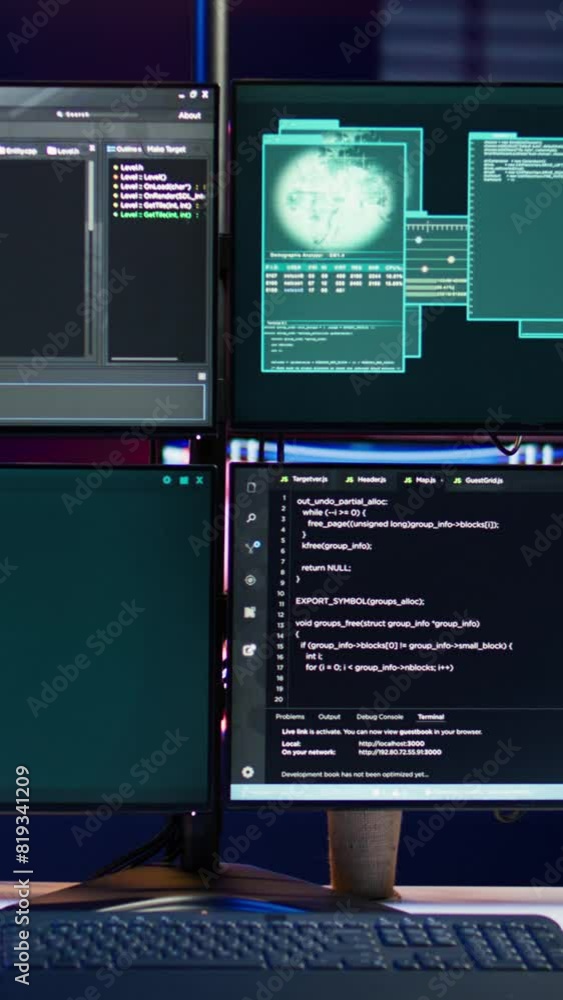The height and width of the screenshot is (1000, 563).
Task: Close the Level.h editor tab with X
Action: (x=92, y=149)
